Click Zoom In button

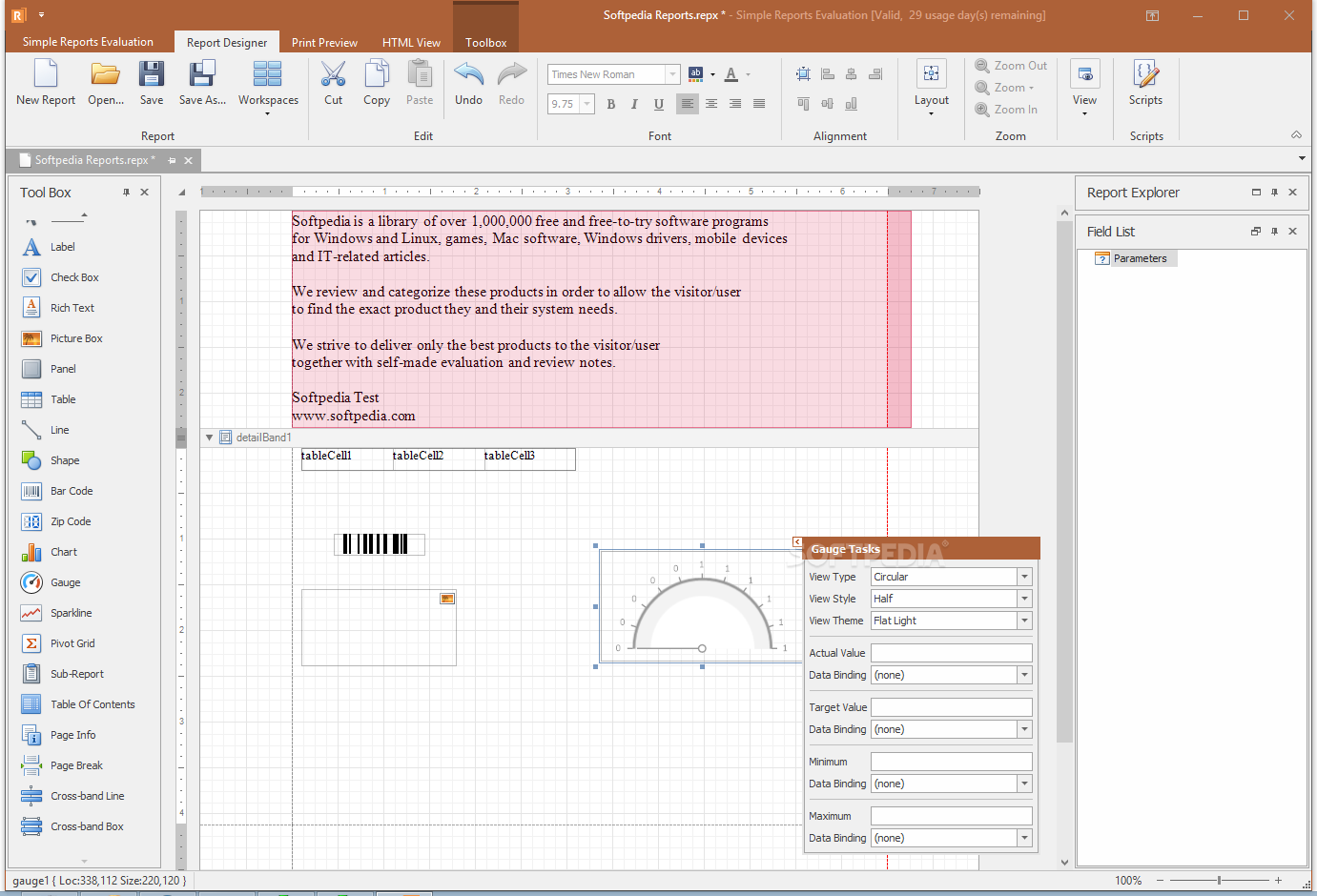[x=1006, y=110]
